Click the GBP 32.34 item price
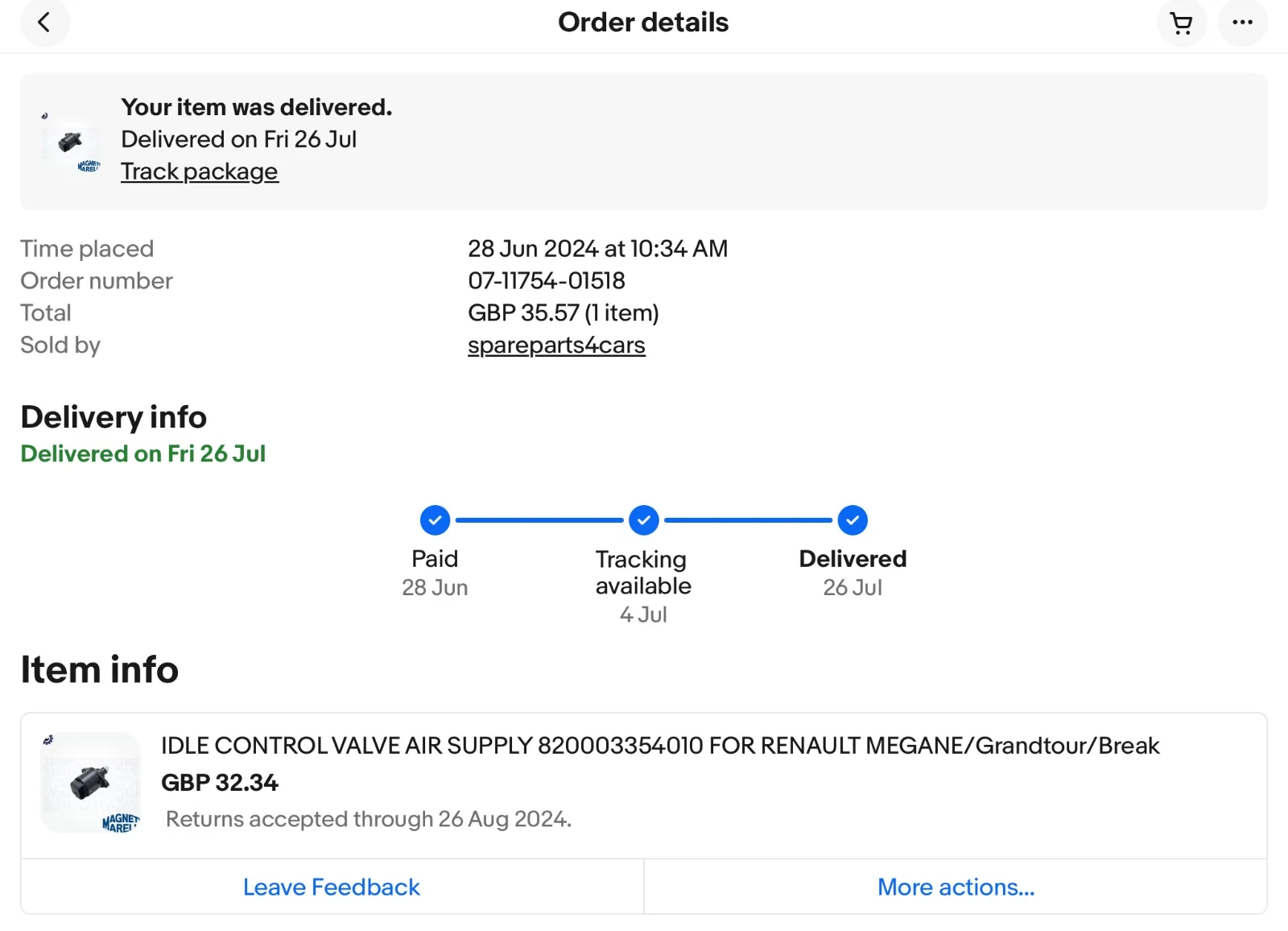Image resolution: width=1288 pixels, height=931 pixels. [x=219, y=782]
